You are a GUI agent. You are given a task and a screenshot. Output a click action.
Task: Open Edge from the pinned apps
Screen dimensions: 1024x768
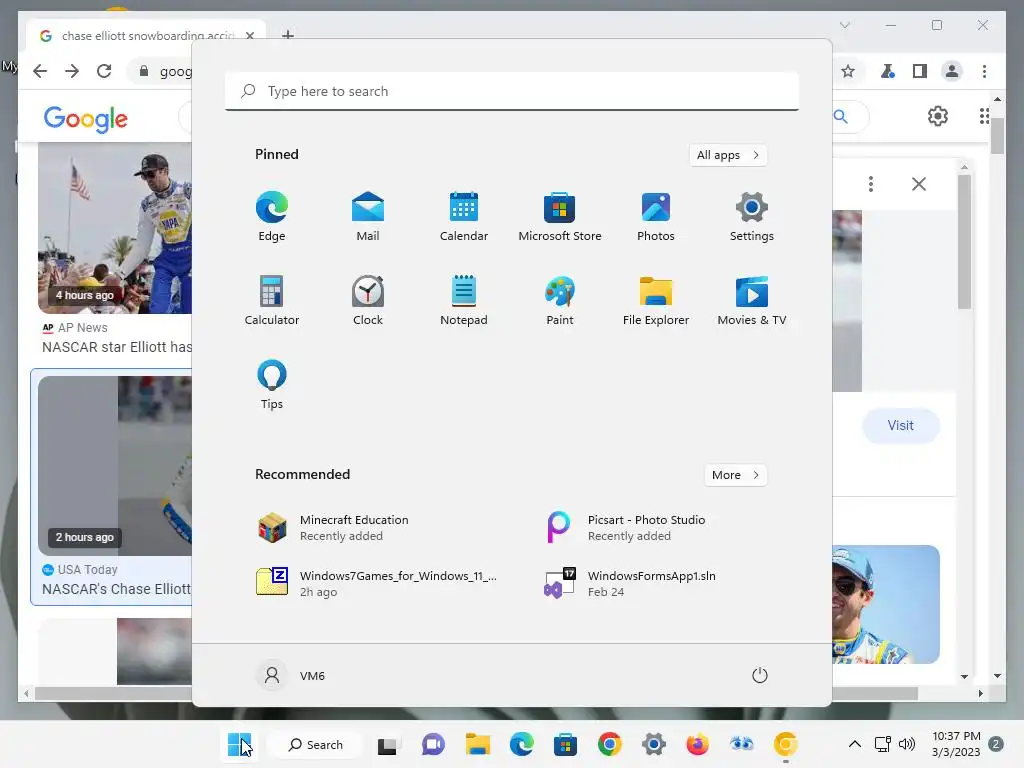[272, 217]
